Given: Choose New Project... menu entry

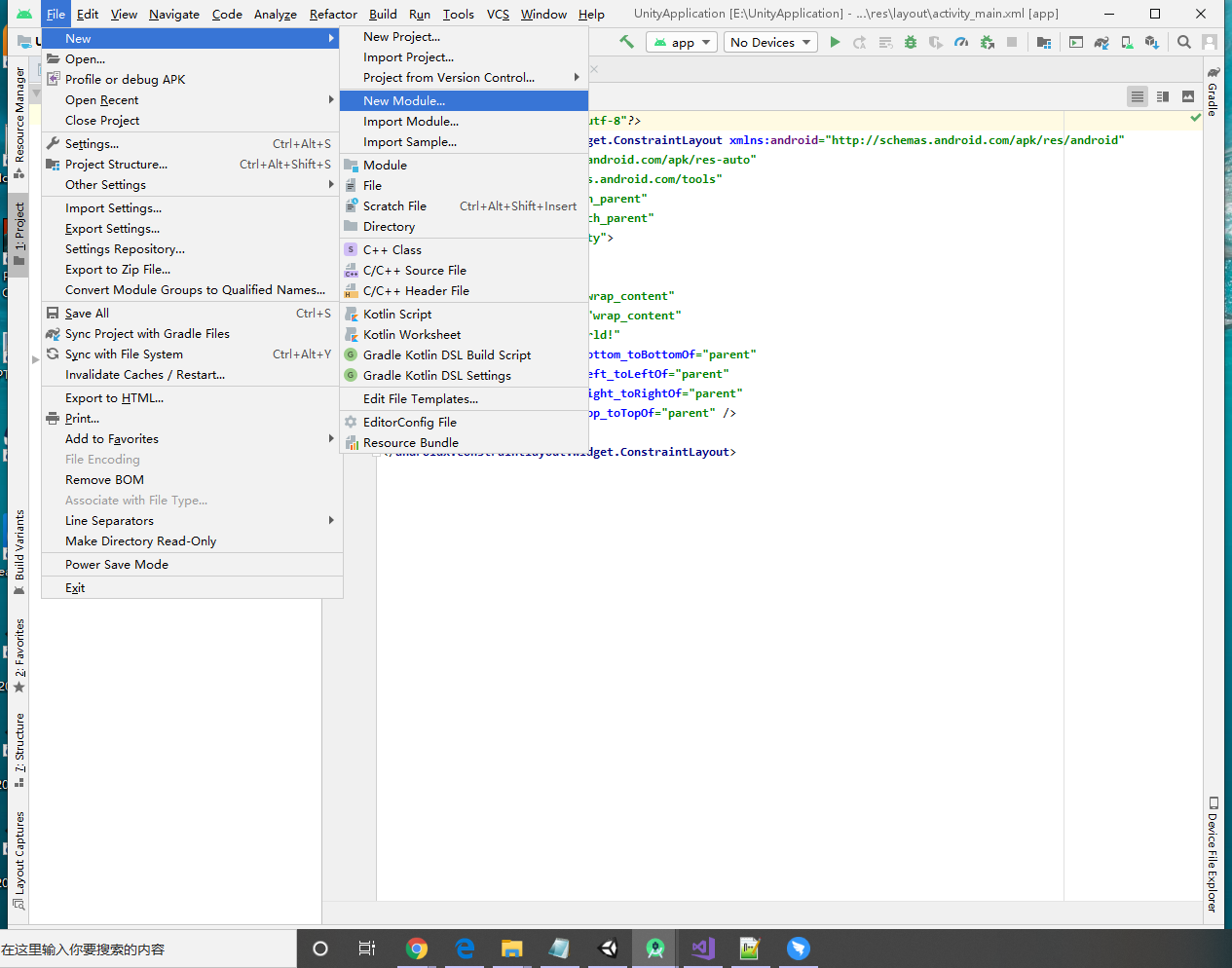Looking at the screenshot, I should coord(464,36).
